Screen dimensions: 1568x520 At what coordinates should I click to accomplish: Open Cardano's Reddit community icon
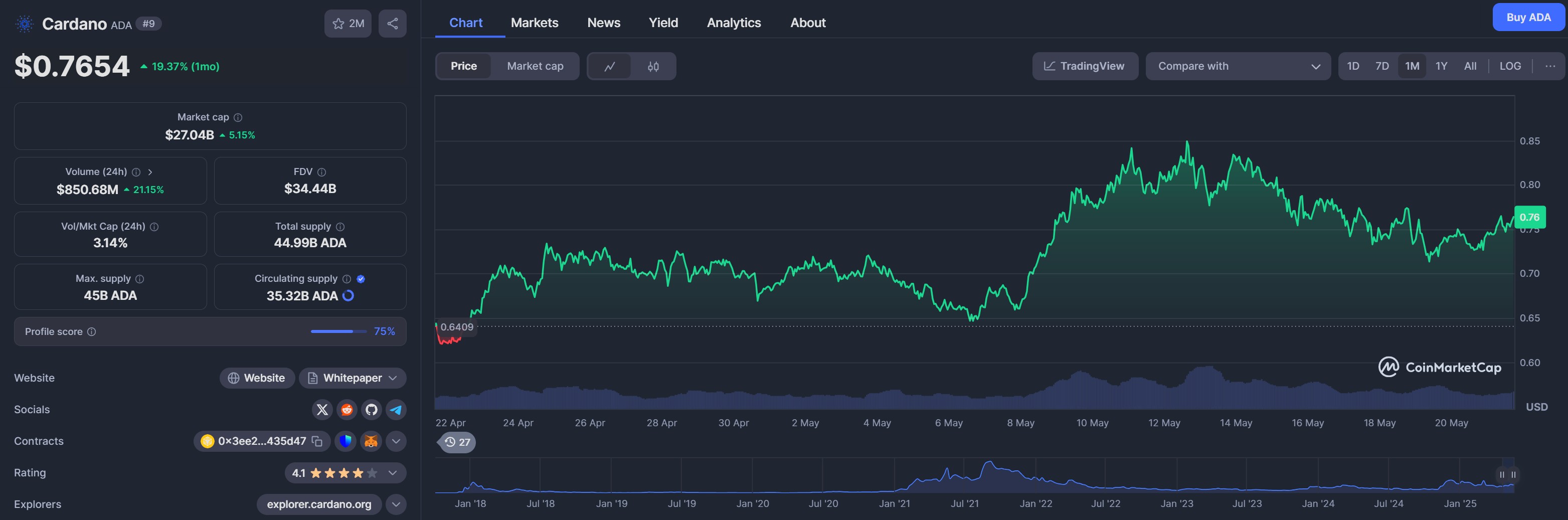pyautogui.click(x=347, y=410)
